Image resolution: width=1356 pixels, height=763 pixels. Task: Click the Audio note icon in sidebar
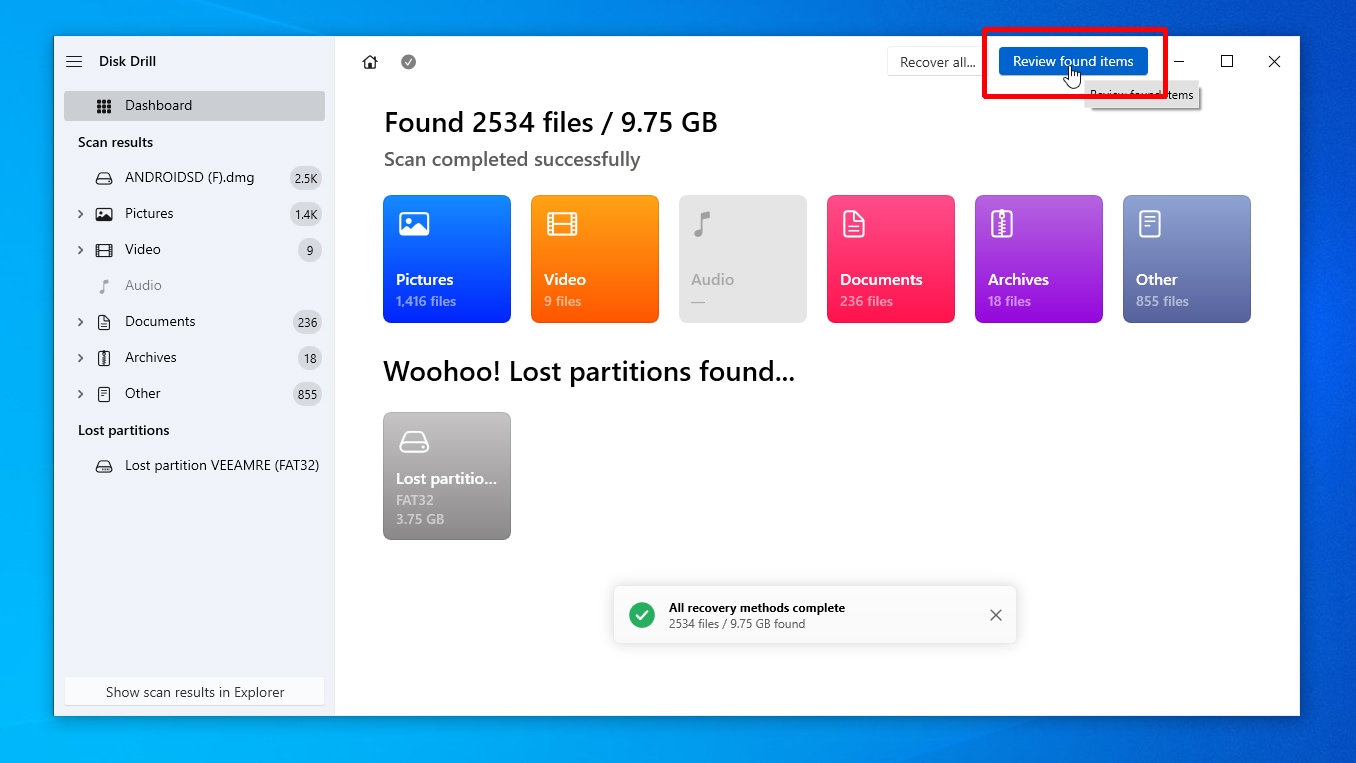[x=104, y=286]
